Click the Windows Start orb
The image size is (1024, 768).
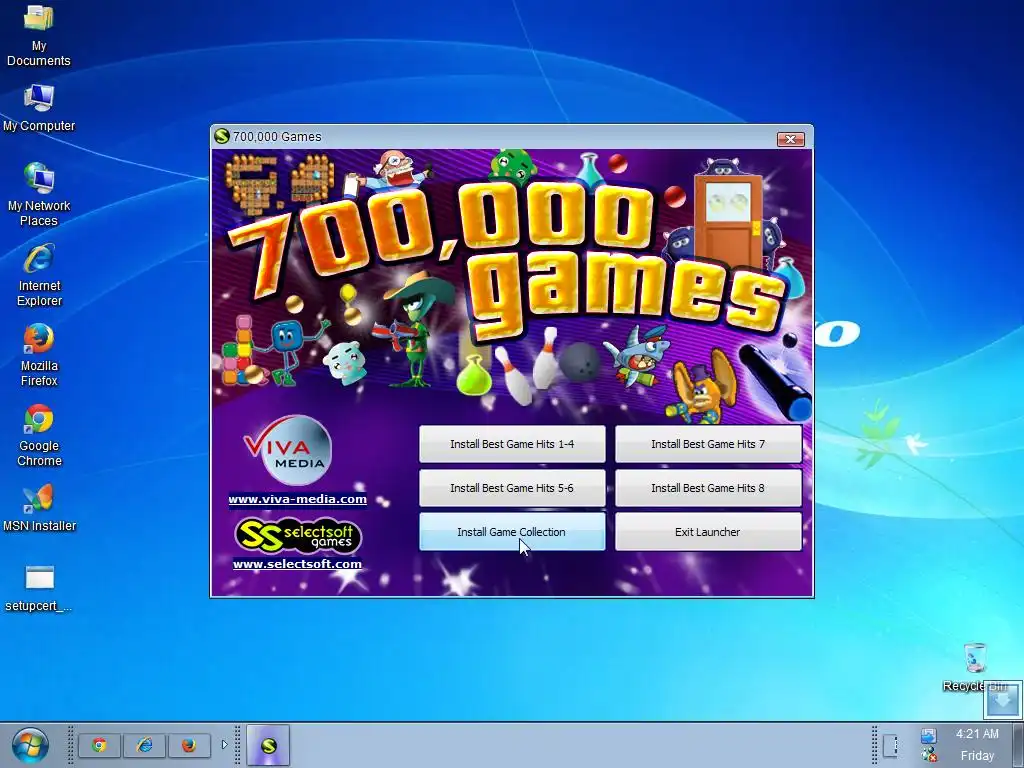29,745
